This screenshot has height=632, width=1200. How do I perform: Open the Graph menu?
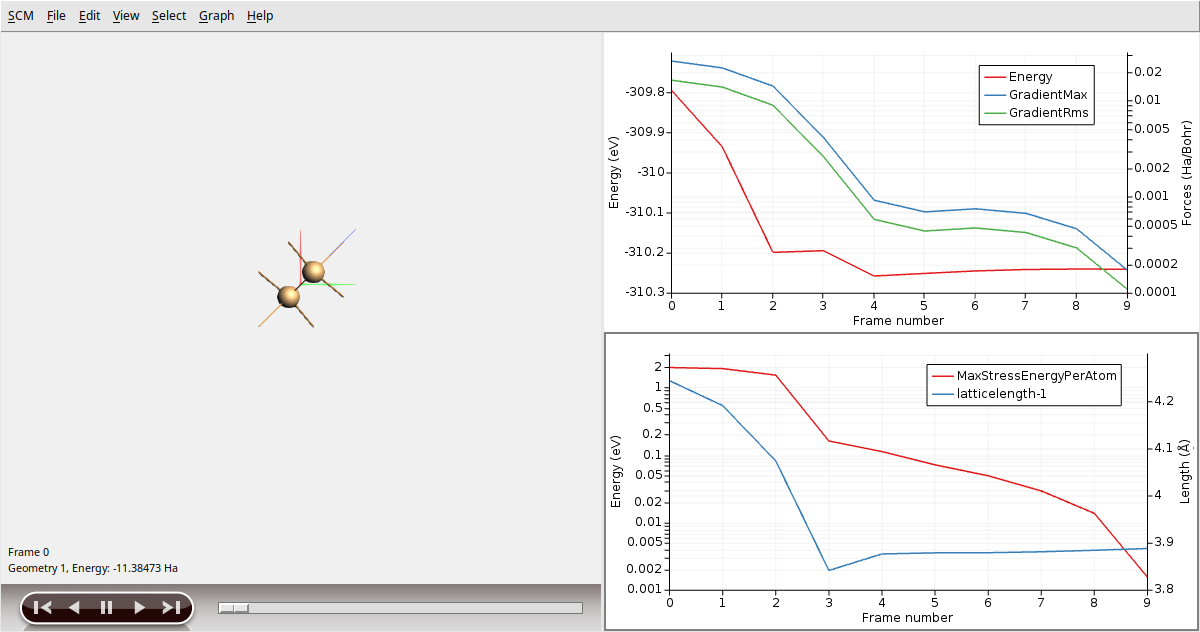(216, 16)
